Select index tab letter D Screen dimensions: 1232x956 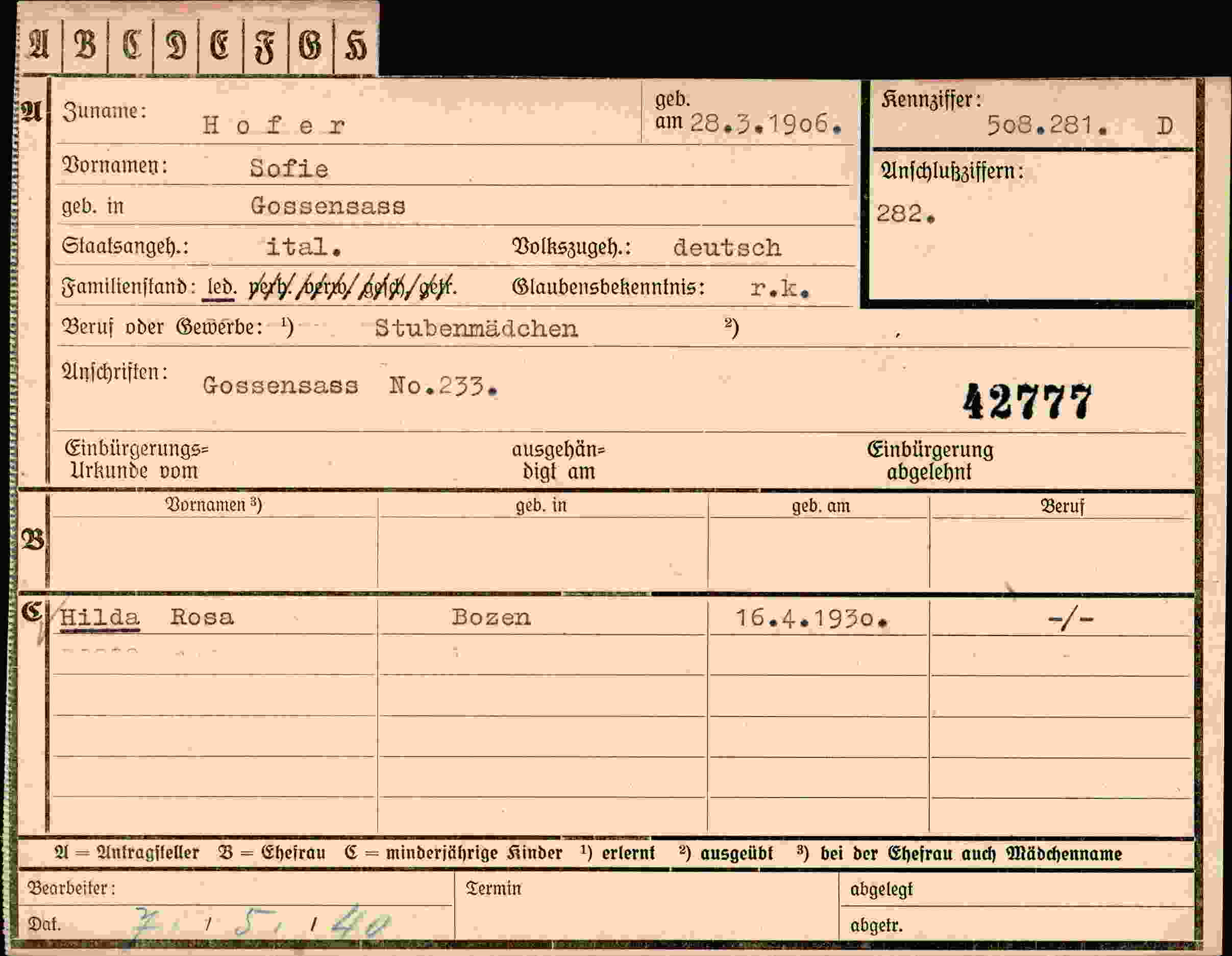[x=176, y=45]
